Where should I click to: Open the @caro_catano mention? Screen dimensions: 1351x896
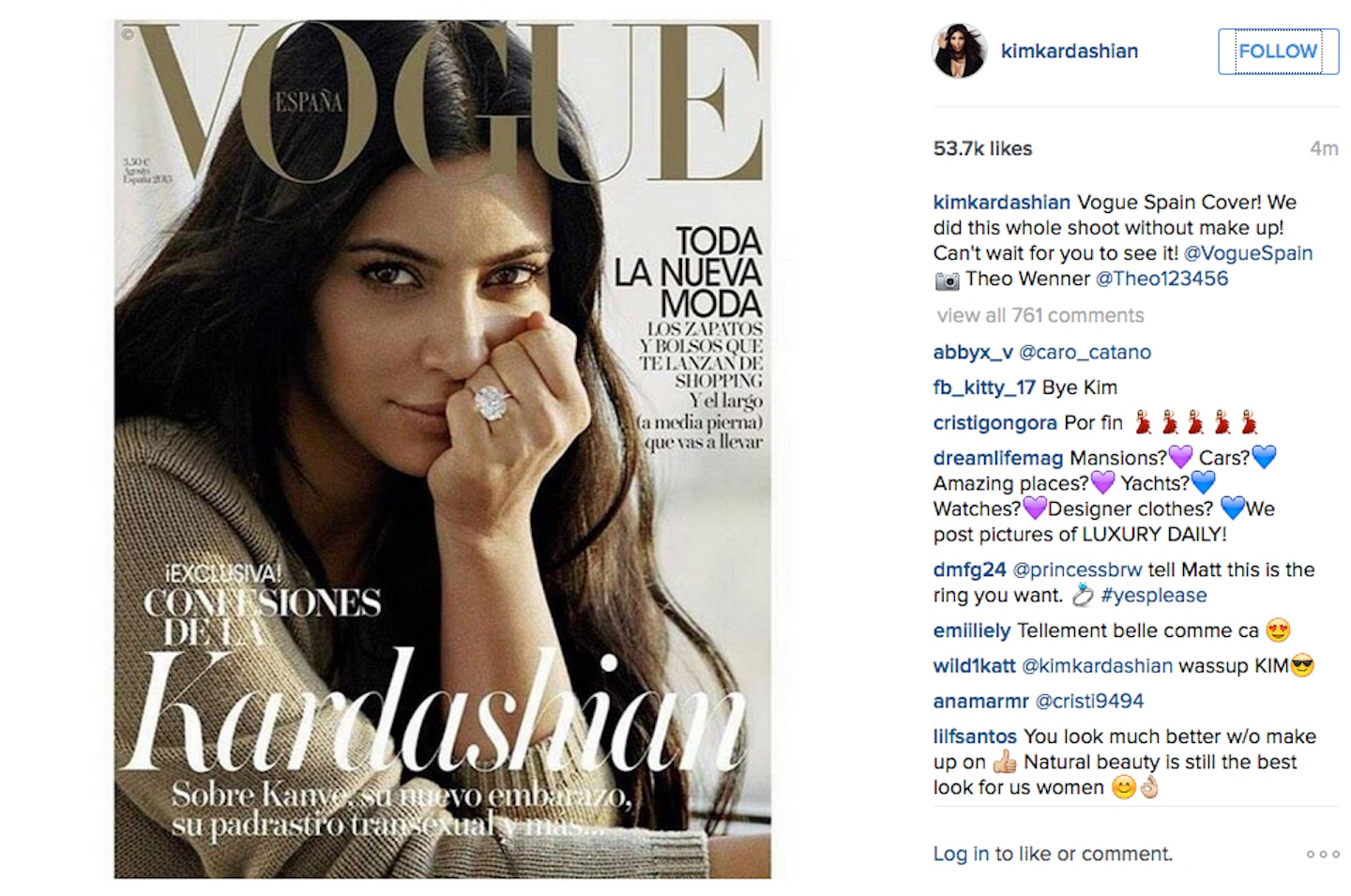[1085, 352]
